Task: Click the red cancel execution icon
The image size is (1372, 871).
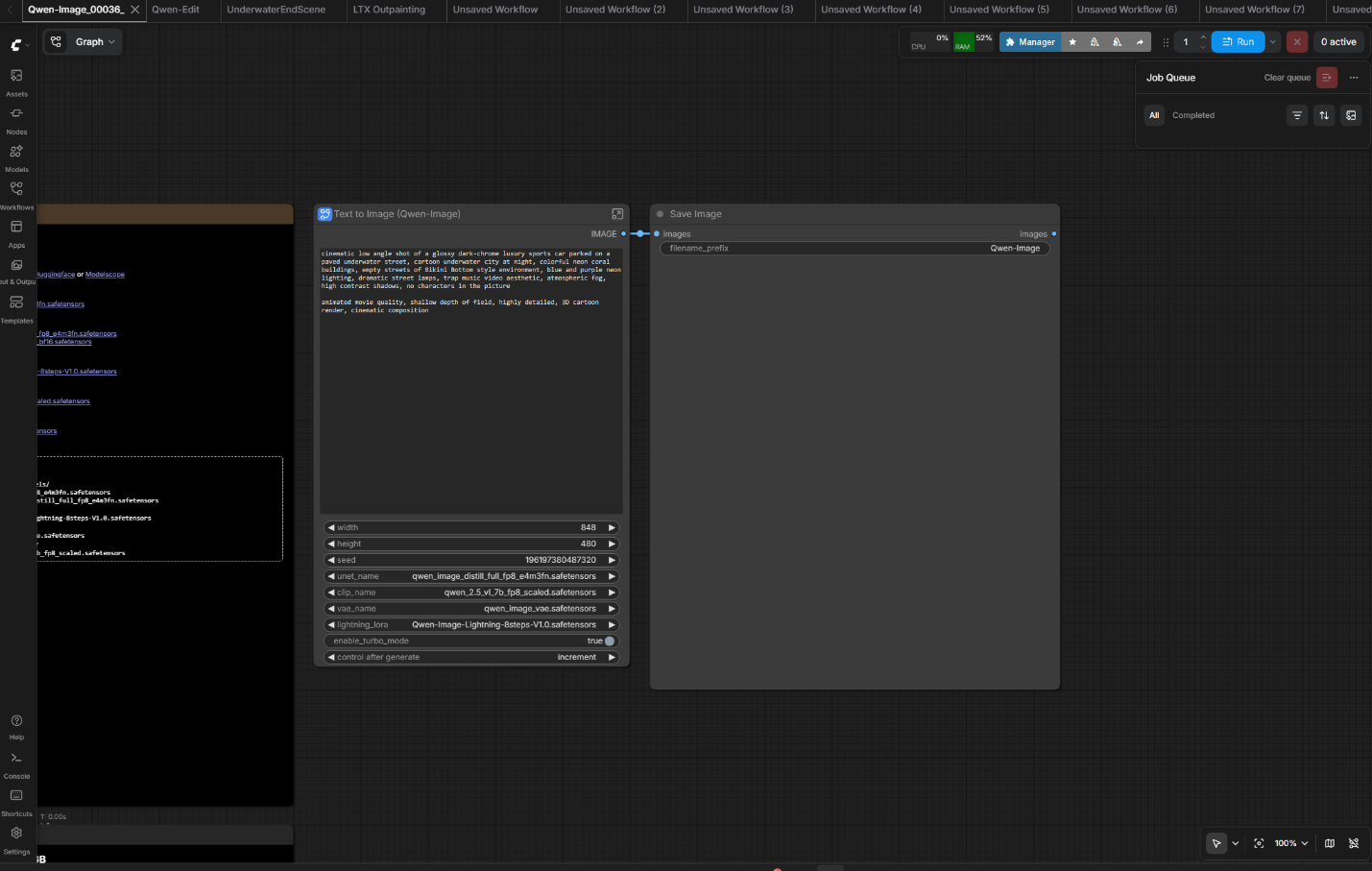Action: [1297, 42]
